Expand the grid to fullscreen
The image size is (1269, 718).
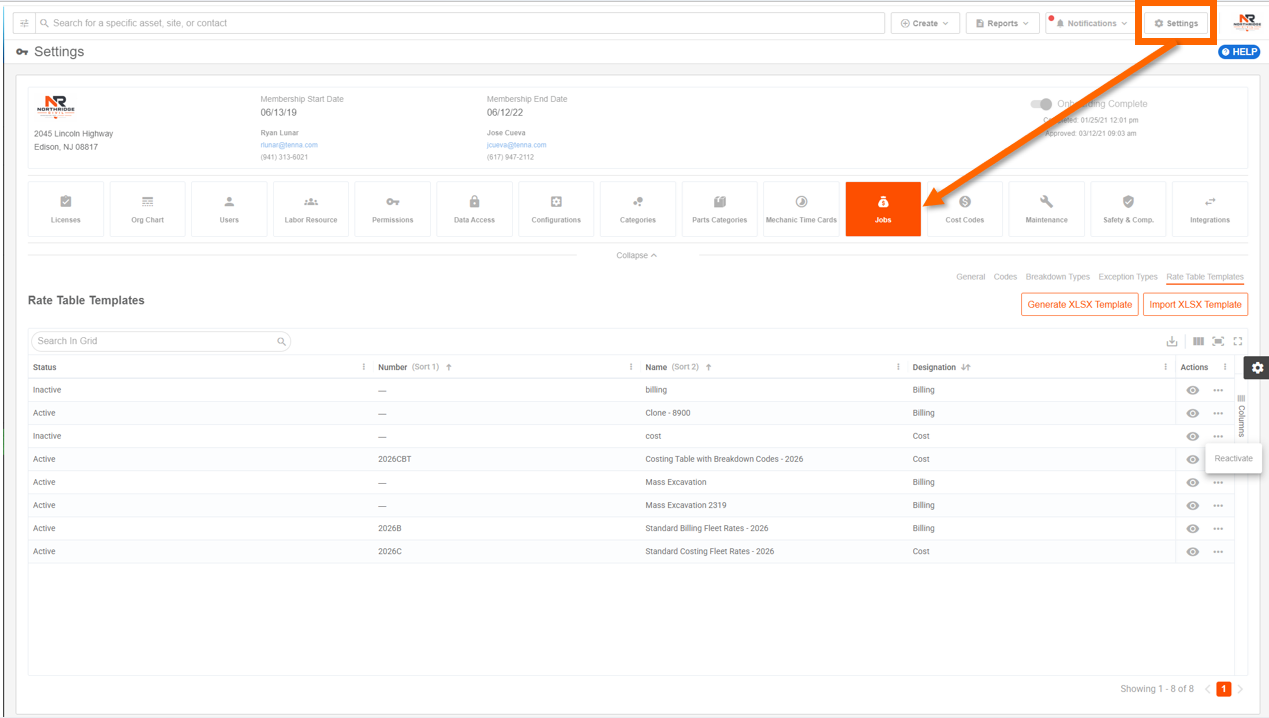tap(1238, 342)
